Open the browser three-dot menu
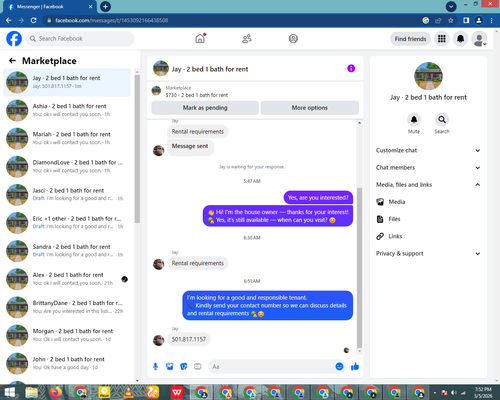Viewport: 500px width, 400px height. coord(491,20)
